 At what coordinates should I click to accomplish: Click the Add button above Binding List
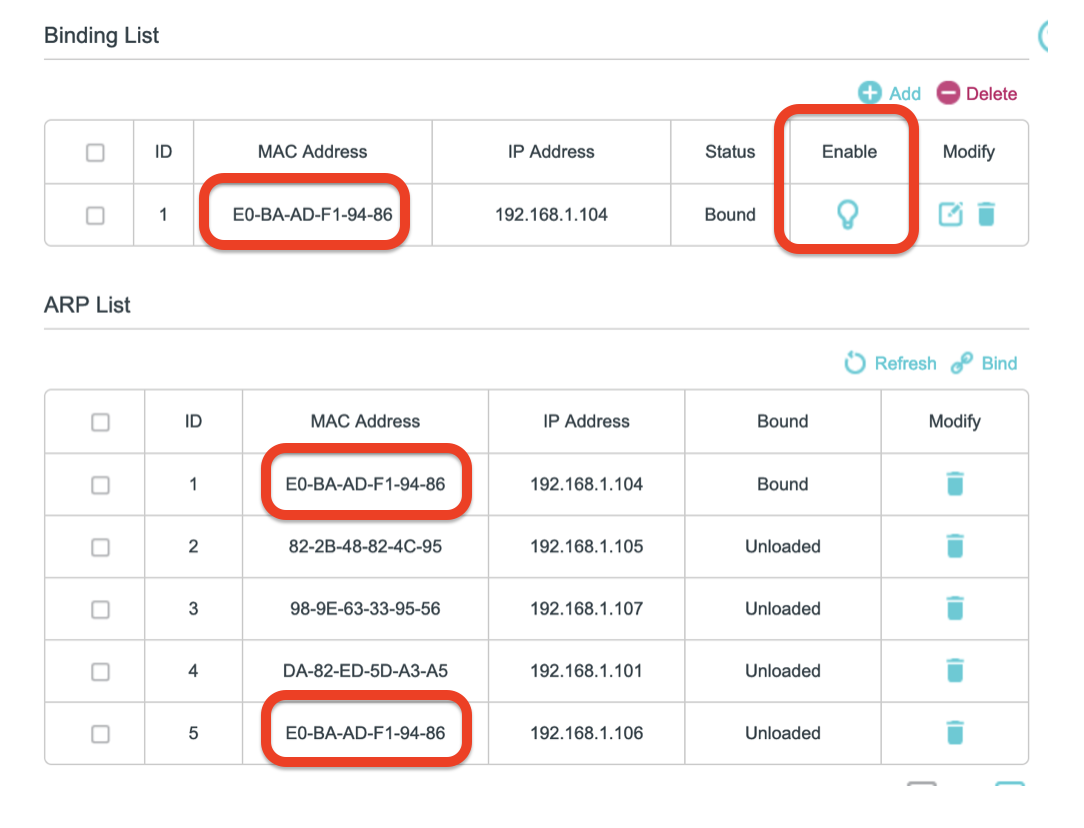[889, 93]
